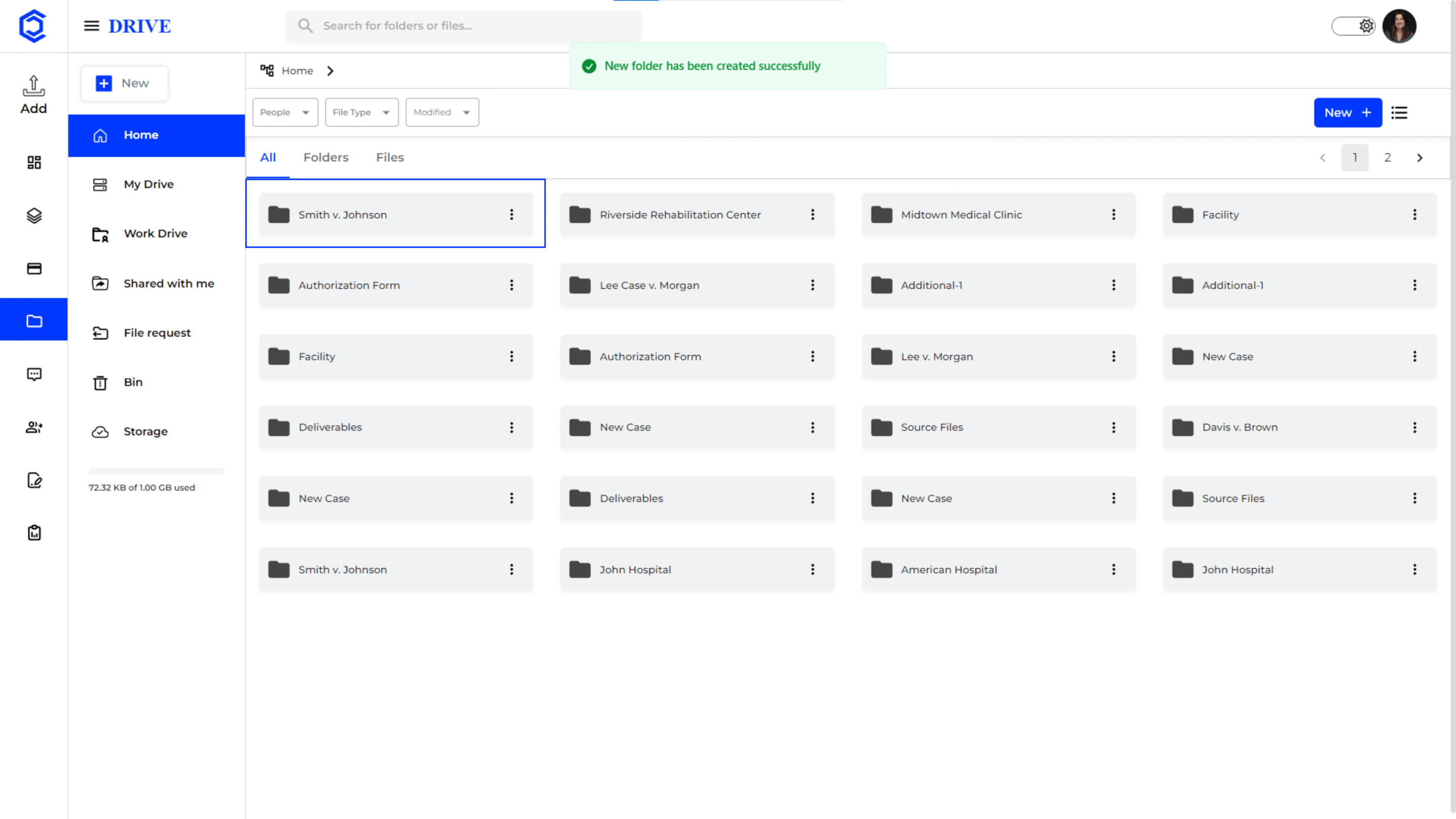The height and width of the screenshot is (819, 1456).
Task: Open the clipboard report icon in left rail
Action: pyautogui.click(x=34, y=532)
